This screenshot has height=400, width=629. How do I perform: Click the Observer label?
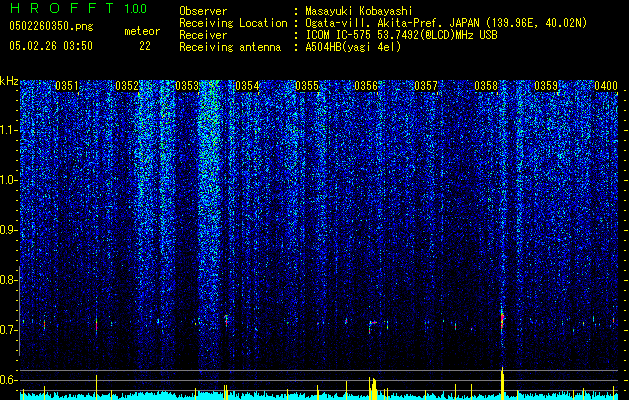(x=203, y=11)
